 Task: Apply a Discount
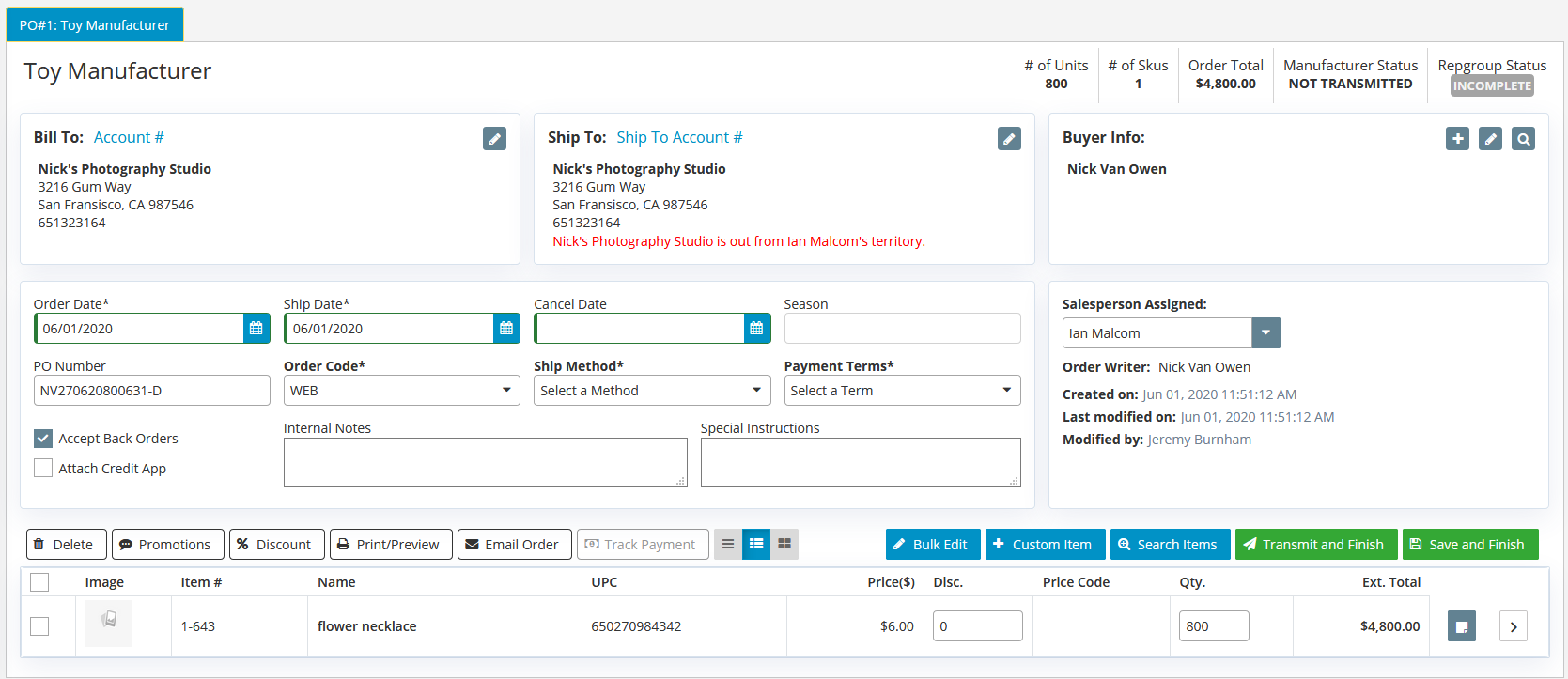click(x=277, y=545)
